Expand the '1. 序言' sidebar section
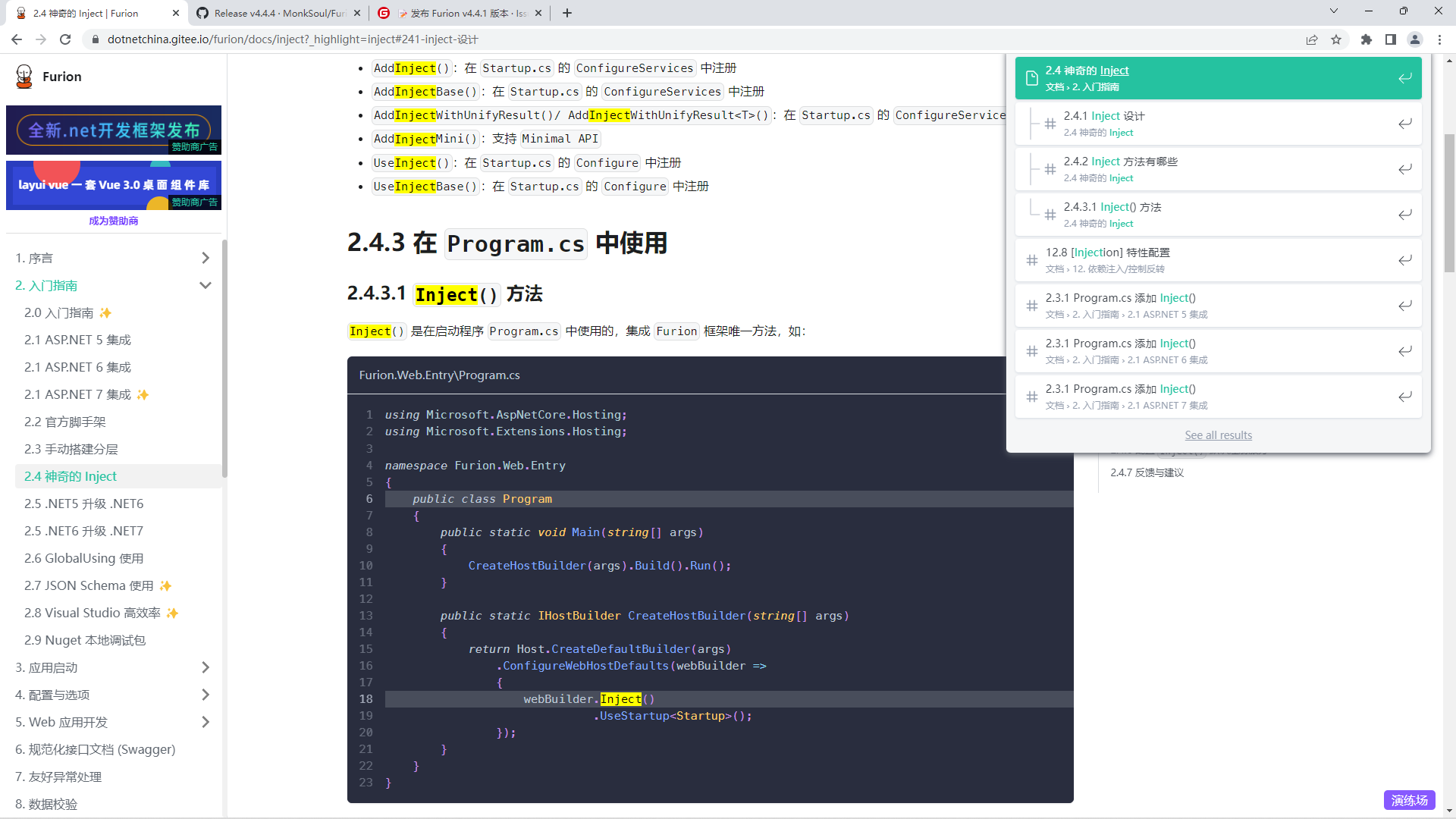 (x=205, y=258)
